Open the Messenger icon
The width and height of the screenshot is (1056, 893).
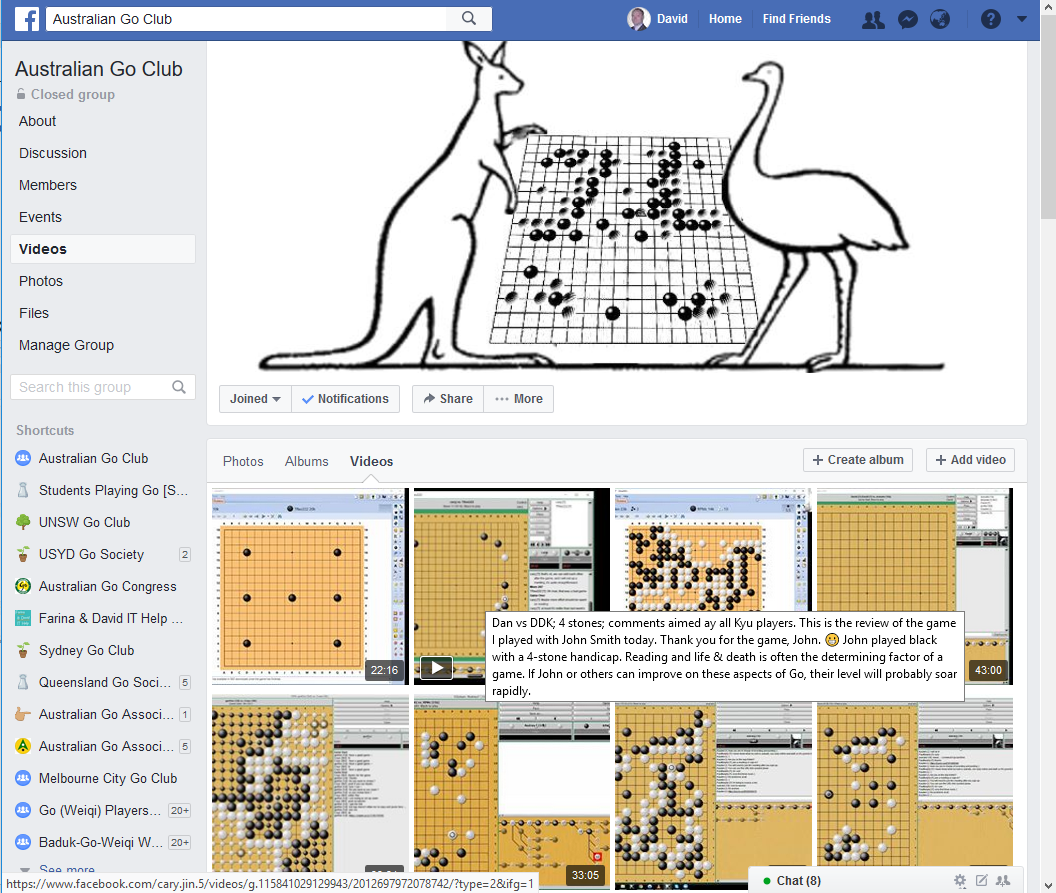(907, 20)
